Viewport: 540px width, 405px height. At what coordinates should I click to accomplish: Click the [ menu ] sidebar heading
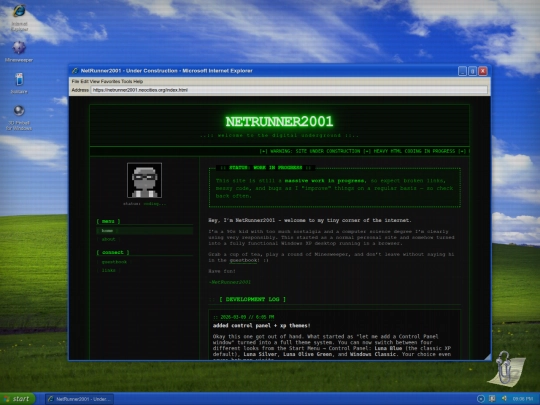tap(108, 221)
